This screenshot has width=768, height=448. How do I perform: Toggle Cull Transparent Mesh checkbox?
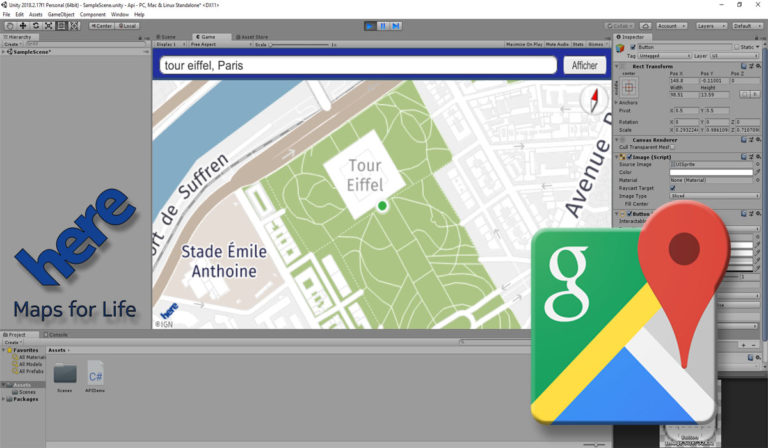tap(672, 147)
